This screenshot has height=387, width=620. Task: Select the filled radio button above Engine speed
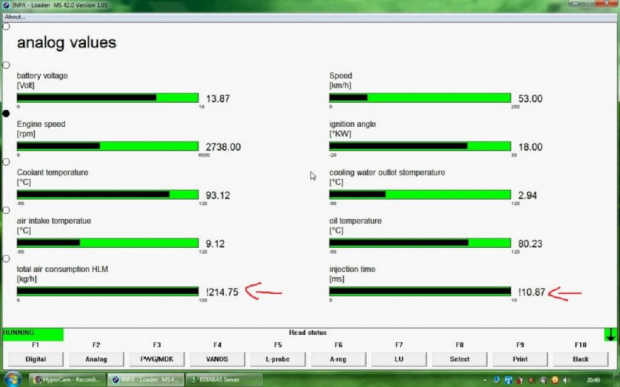point(6,113)
